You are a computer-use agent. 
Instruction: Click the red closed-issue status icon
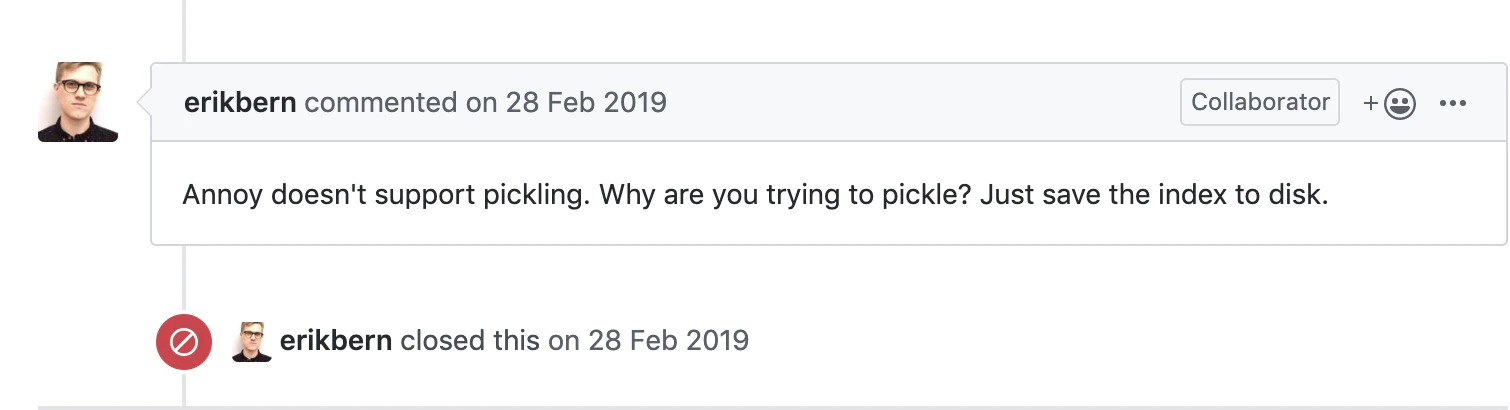183,342
